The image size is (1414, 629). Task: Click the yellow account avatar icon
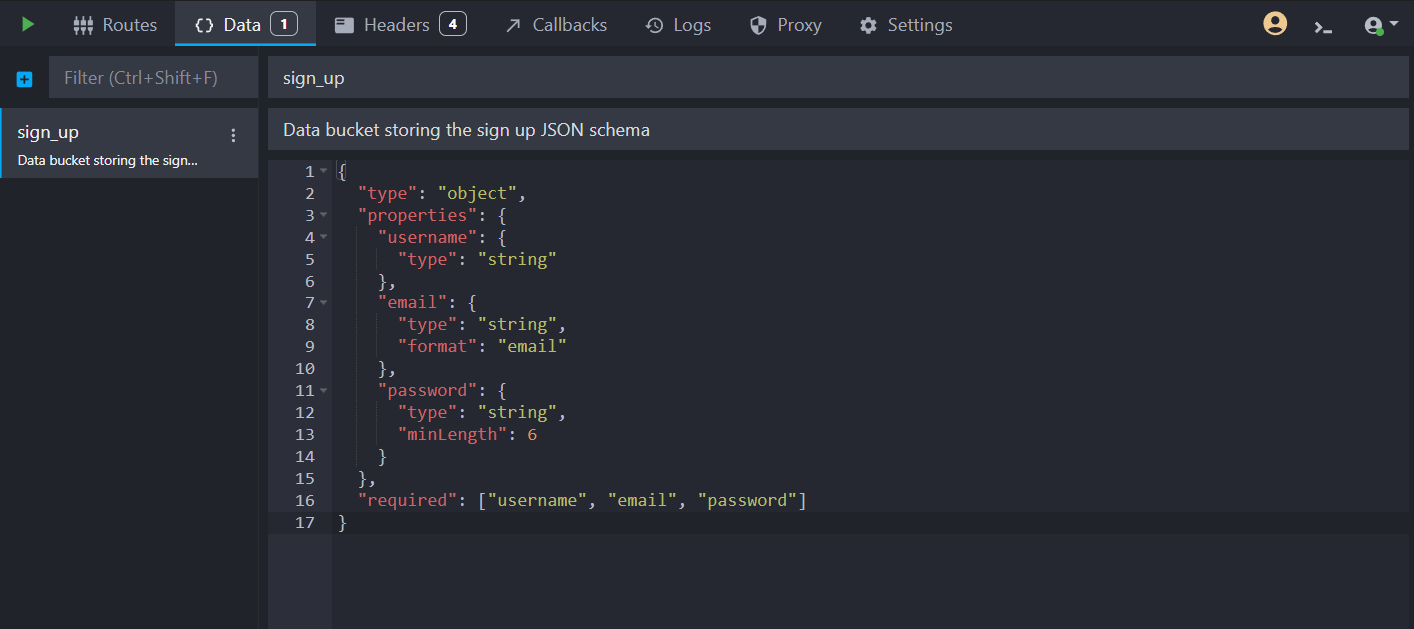click(1274, 22)
